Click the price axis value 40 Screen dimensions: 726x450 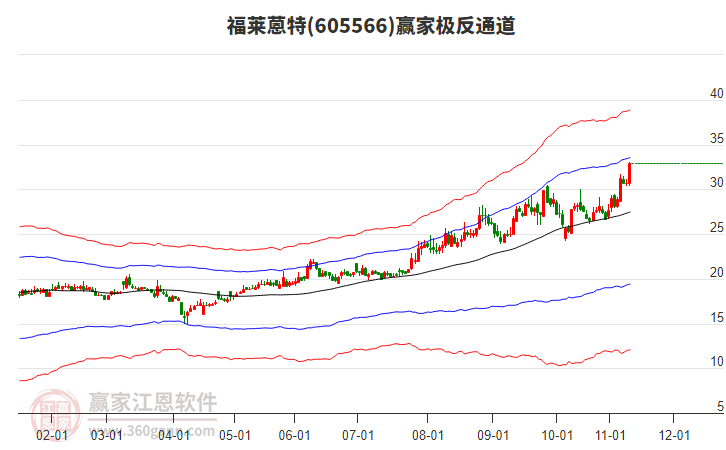click(716, 94)
